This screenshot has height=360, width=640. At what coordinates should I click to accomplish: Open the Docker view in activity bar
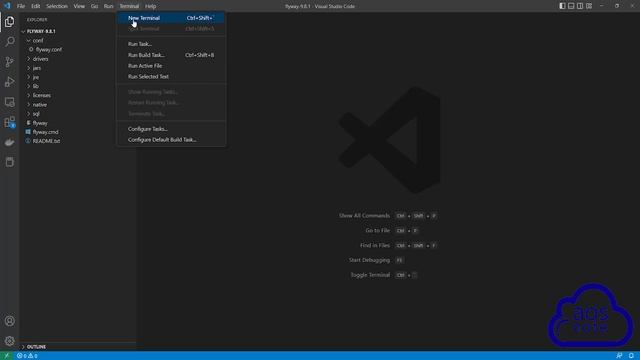click(x=9, y=142)
